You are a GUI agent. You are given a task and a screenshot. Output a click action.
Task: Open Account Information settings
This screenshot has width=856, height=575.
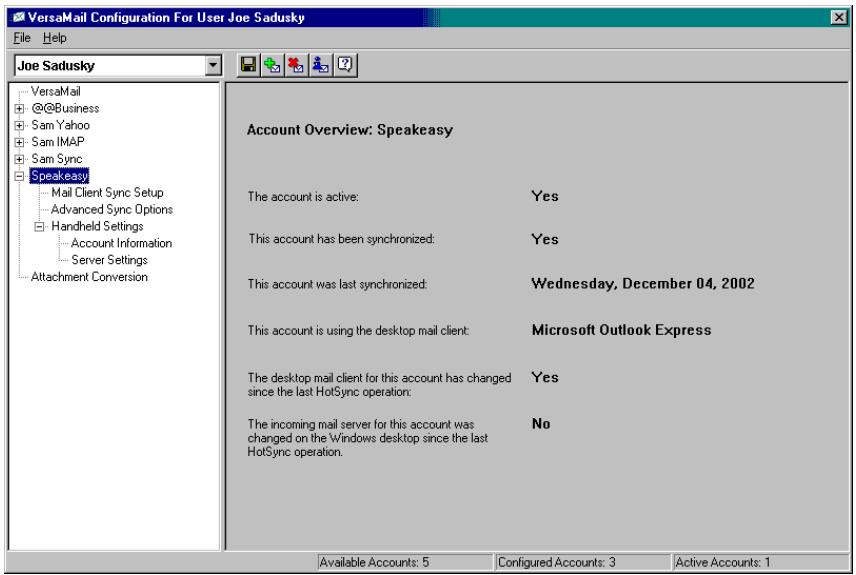(121, 244)
